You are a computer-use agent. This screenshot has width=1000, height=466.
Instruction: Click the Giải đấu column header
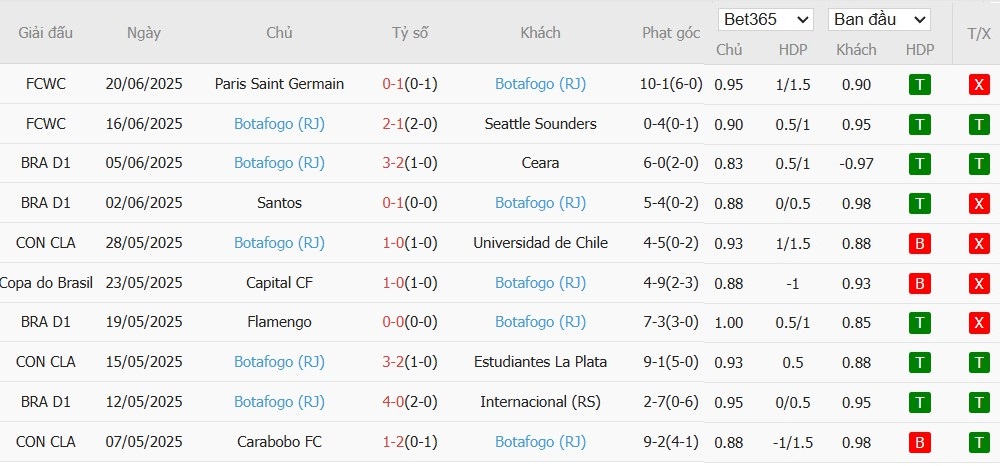pyautogui.click(x=45, y=33)
